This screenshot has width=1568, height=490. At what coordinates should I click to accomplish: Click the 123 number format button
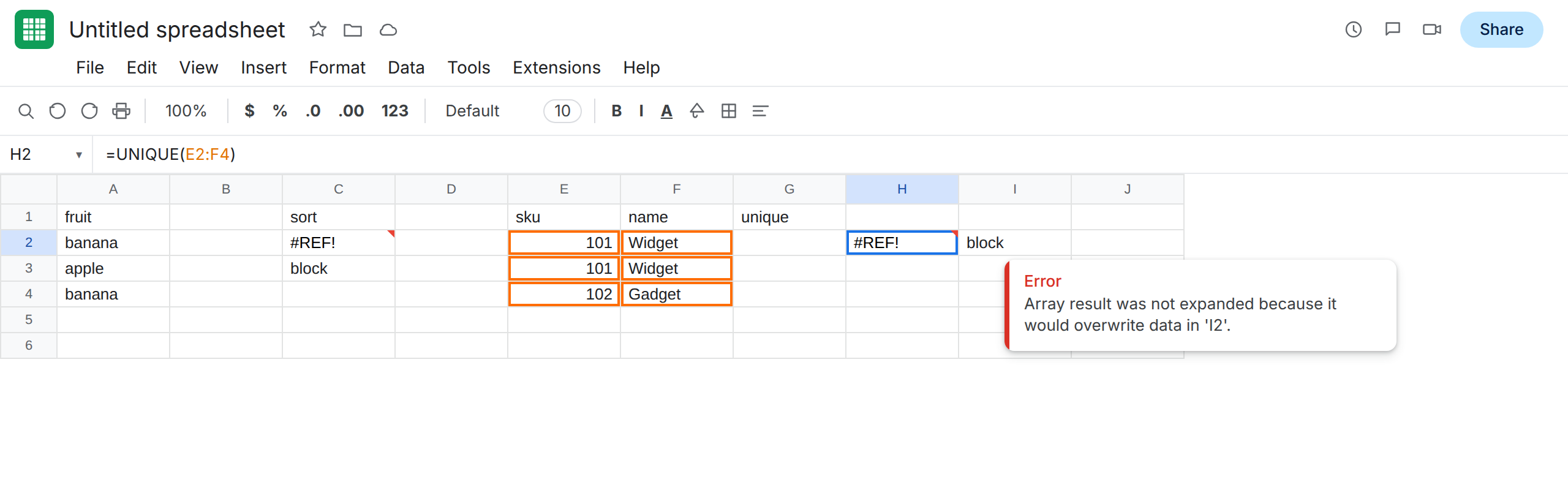click(394, 111)
